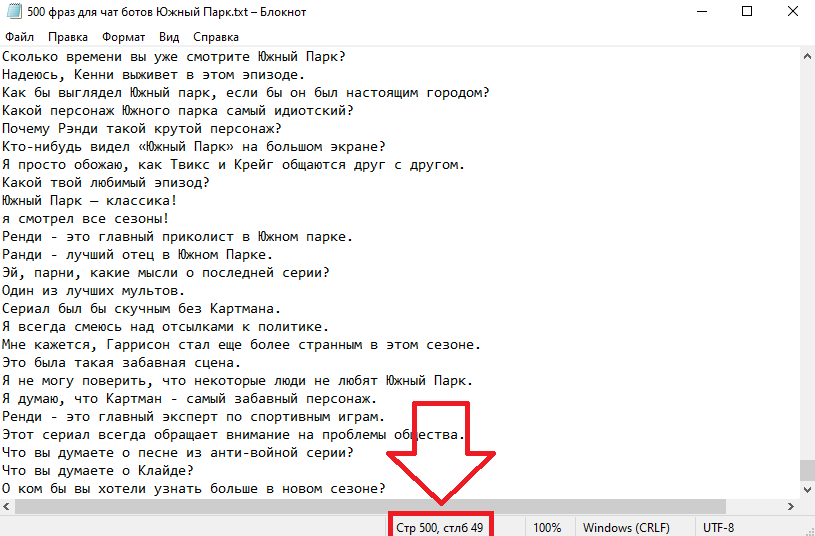Click the Windows (CRLF) status field

626,527
